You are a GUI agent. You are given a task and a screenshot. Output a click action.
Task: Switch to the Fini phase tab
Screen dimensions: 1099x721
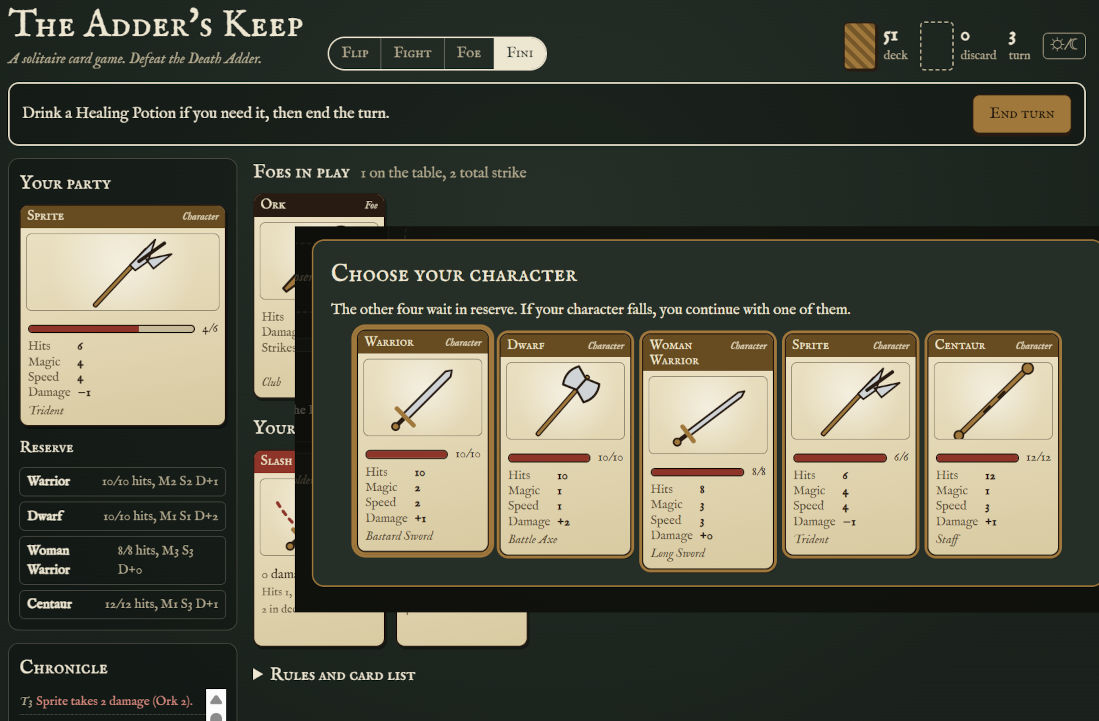[520, 53]
